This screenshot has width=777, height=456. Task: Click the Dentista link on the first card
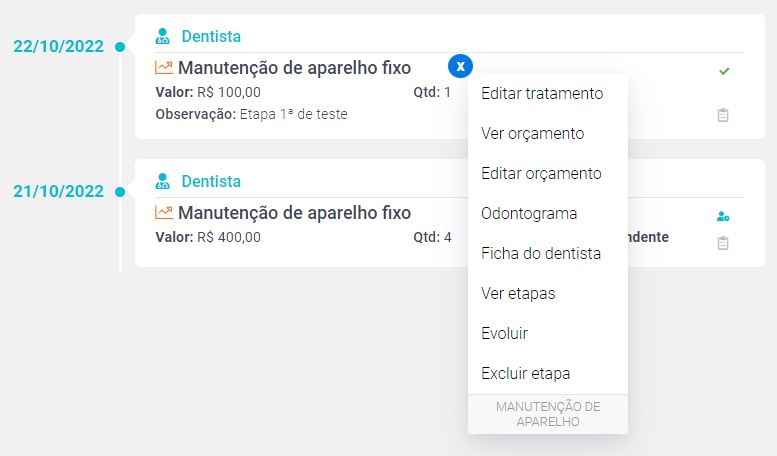[x=211, y=36]
